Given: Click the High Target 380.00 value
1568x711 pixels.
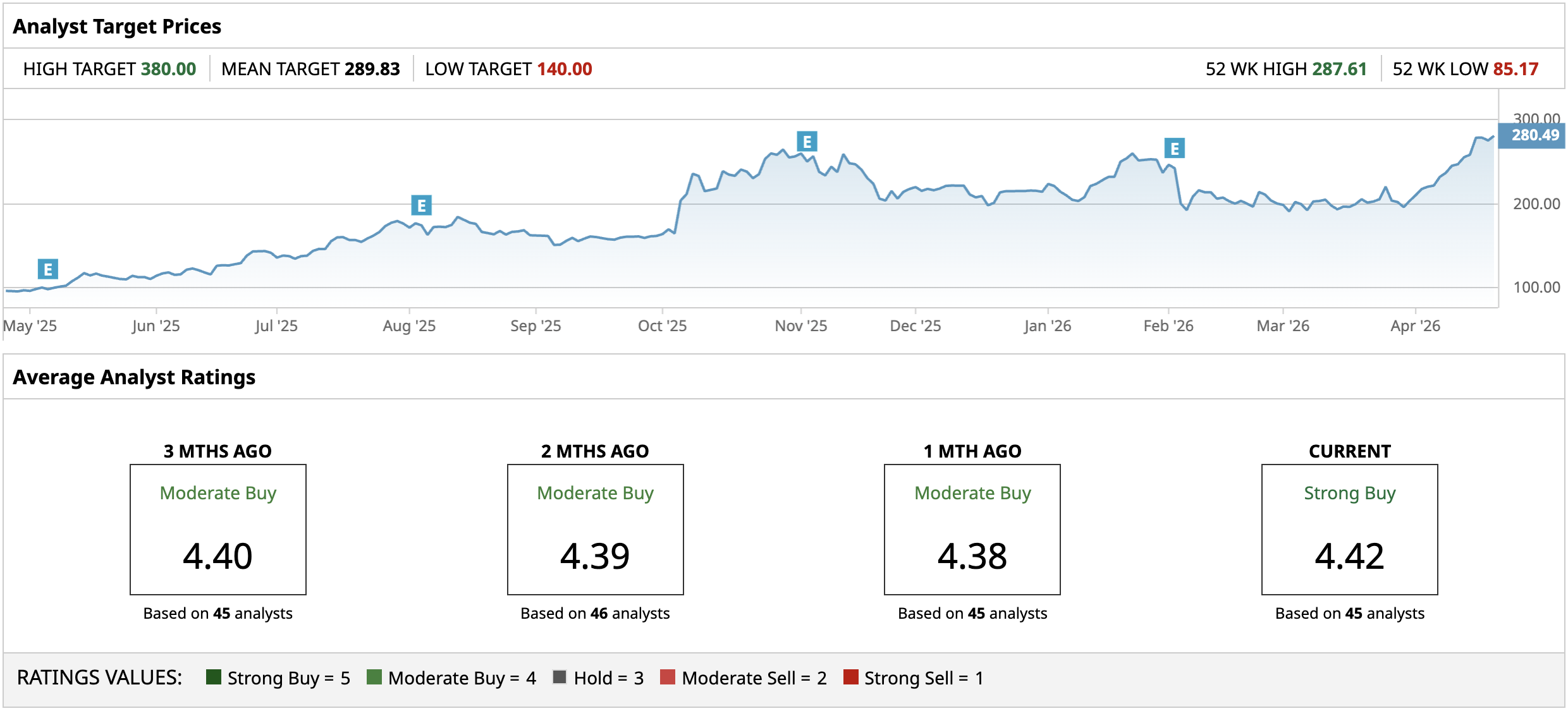Looking at the screenshot, I should point(168,69).
